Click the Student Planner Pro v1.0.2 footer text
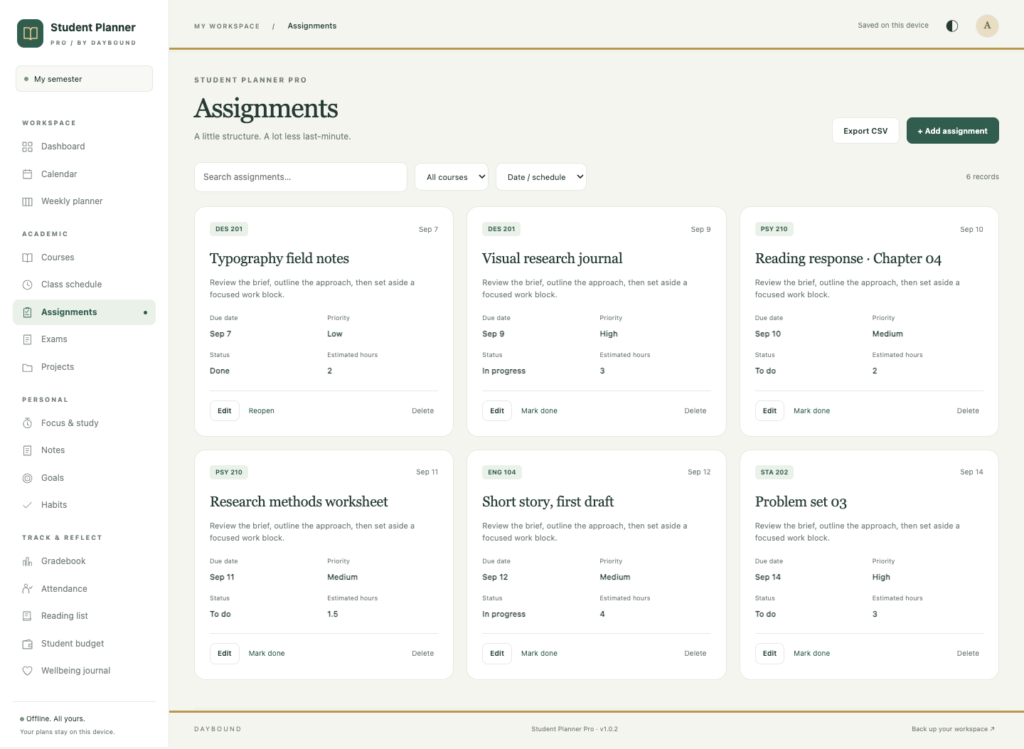Screen dimensions: 1024x749 click(575, 729)
